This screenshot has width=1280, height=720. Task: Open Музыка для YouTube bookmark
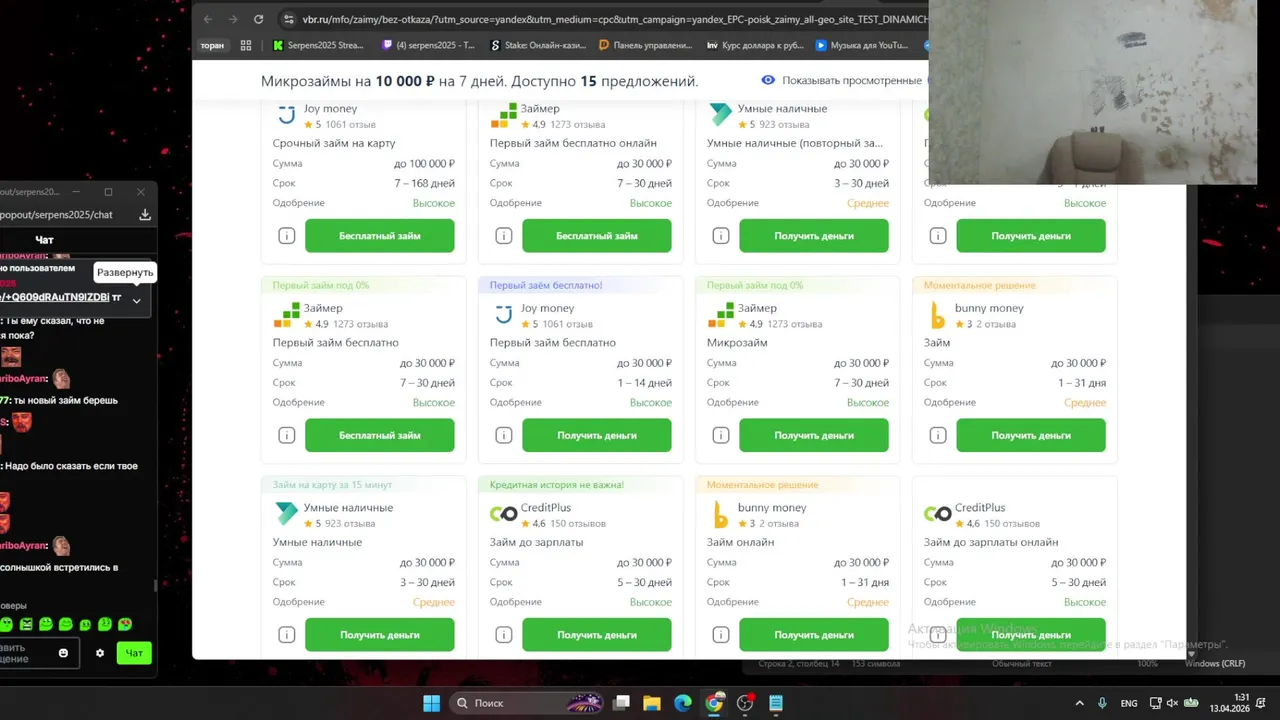[862, 45]
